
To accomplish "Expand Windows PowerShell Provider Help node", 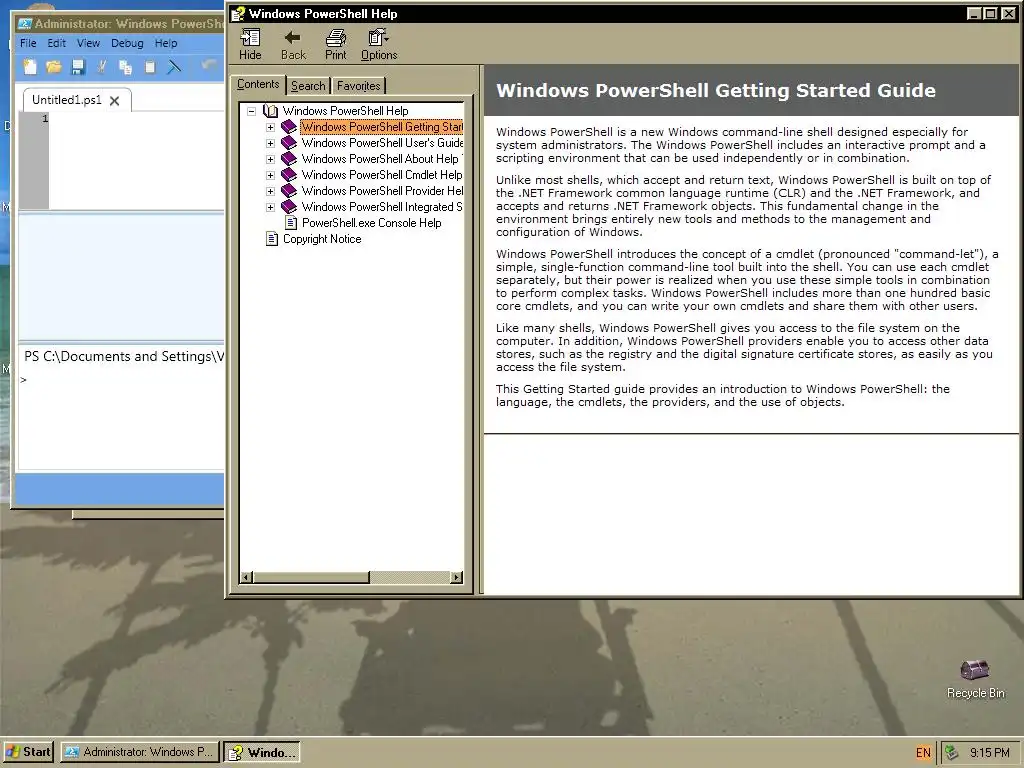I will coord(270,191).
